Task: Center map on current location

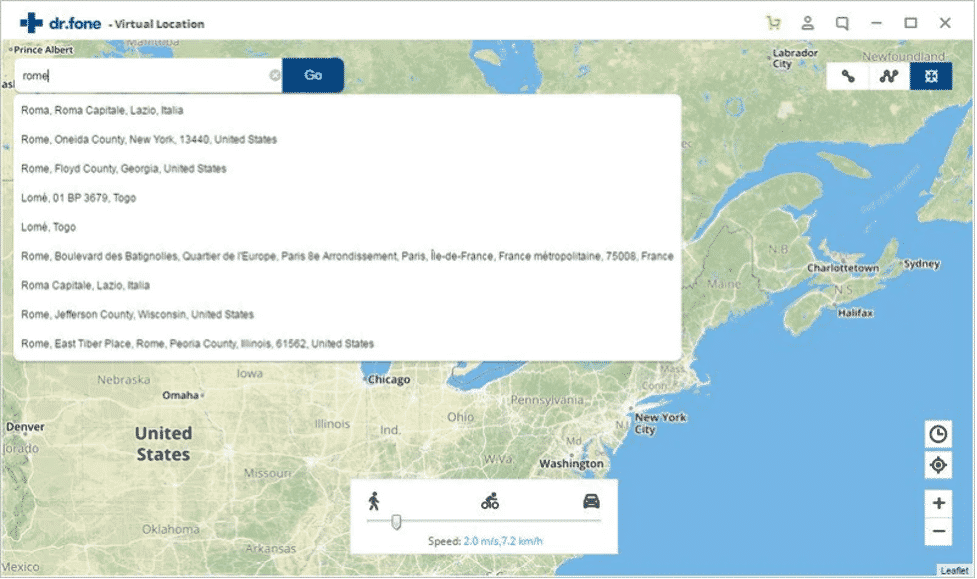Action: tap(938, 465)
